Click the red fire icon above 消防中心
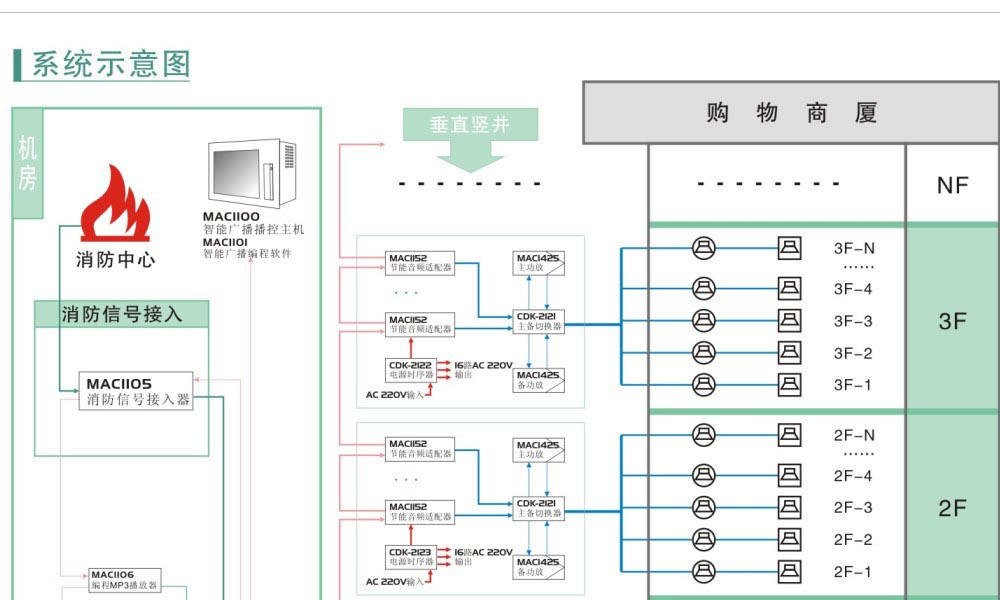 (115, 205)
